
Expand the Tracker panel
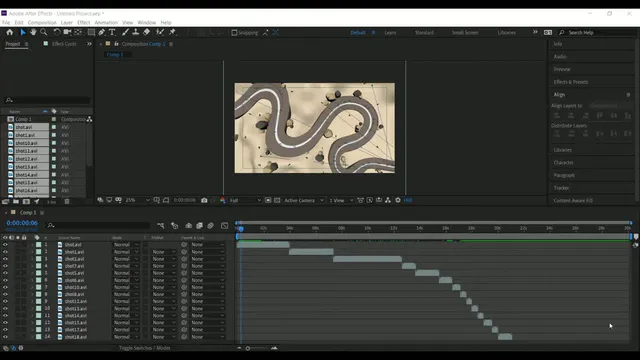point(561,188)
